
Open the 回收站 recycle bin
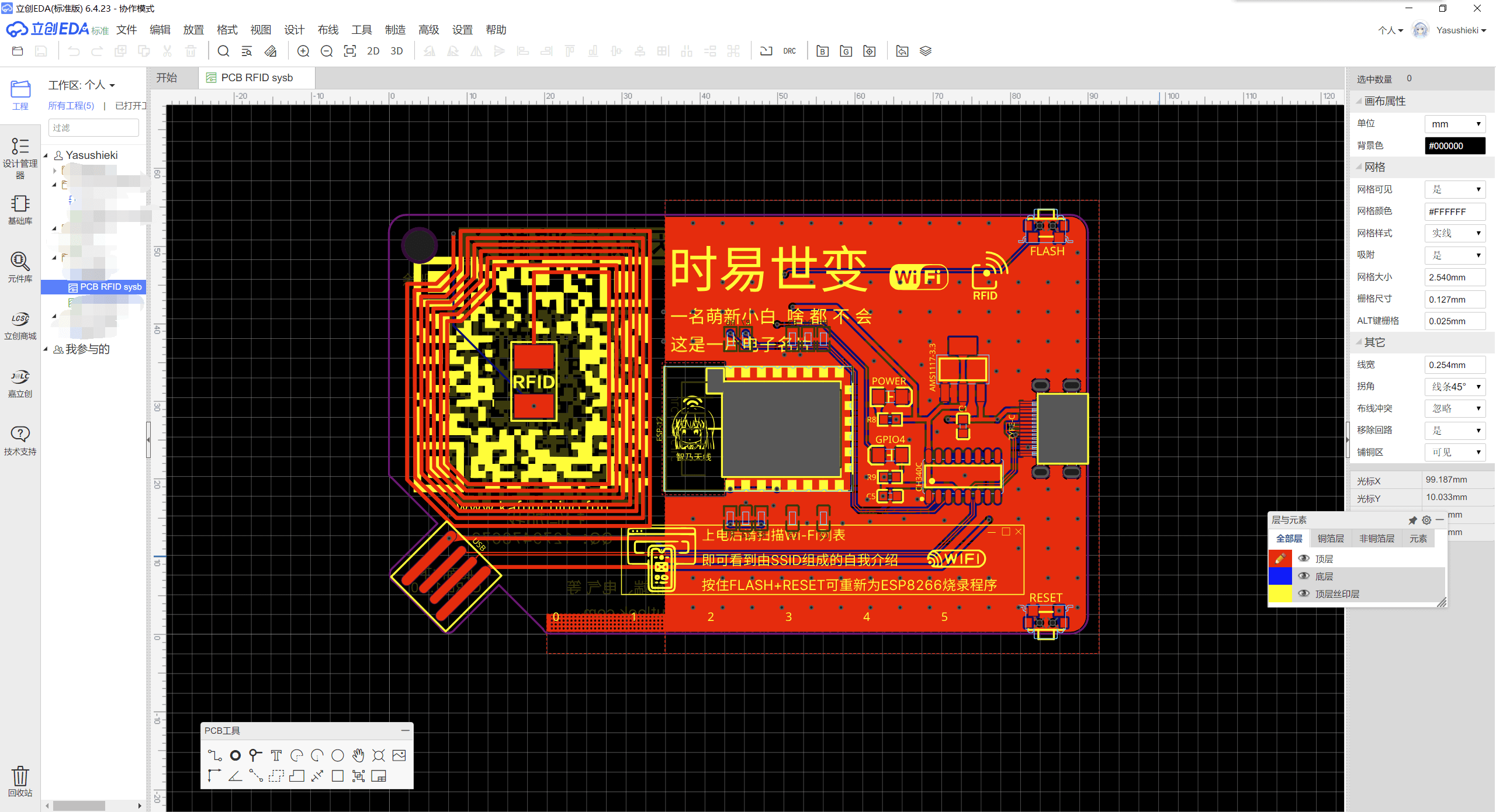coord(20,782)
